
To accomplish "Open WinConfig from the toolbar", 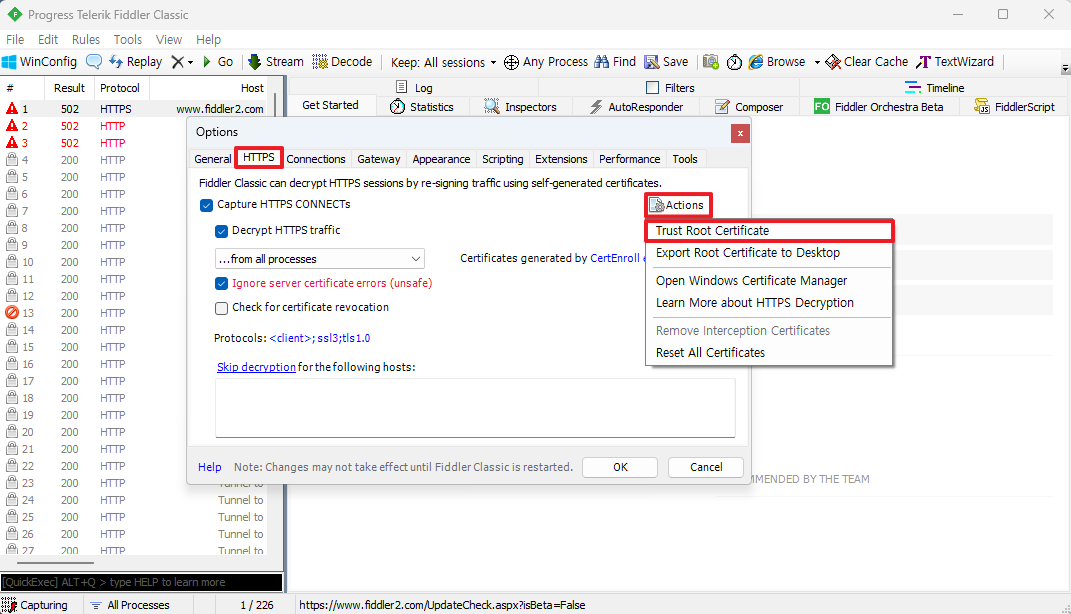I will pyautogui.click(x=40, y=61).
